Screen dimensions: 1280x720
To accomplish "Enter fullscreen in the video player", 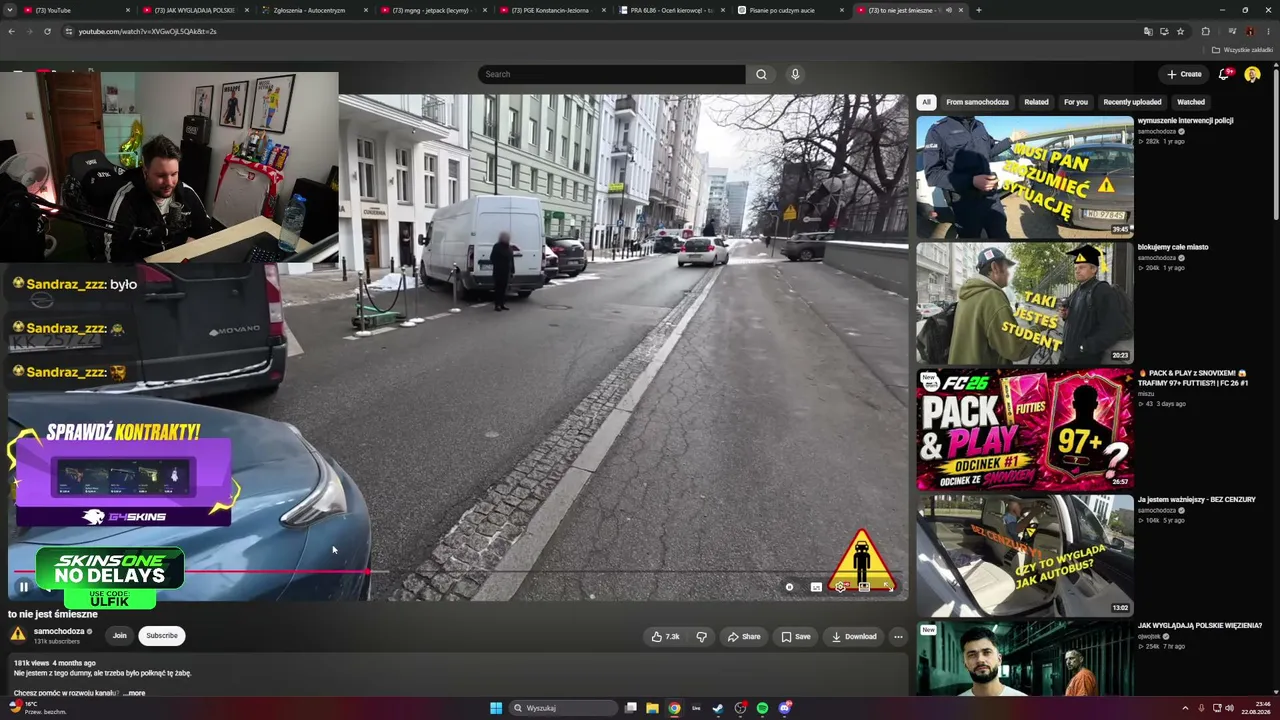I will tap(888, 587).
